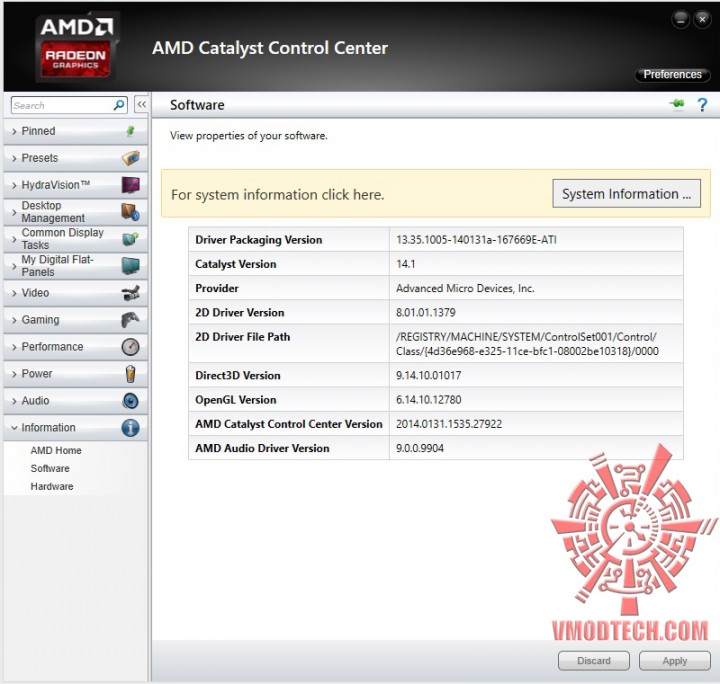
Task: Click 2D Driver Version value 8.01.01.1379
Action: 426,313
